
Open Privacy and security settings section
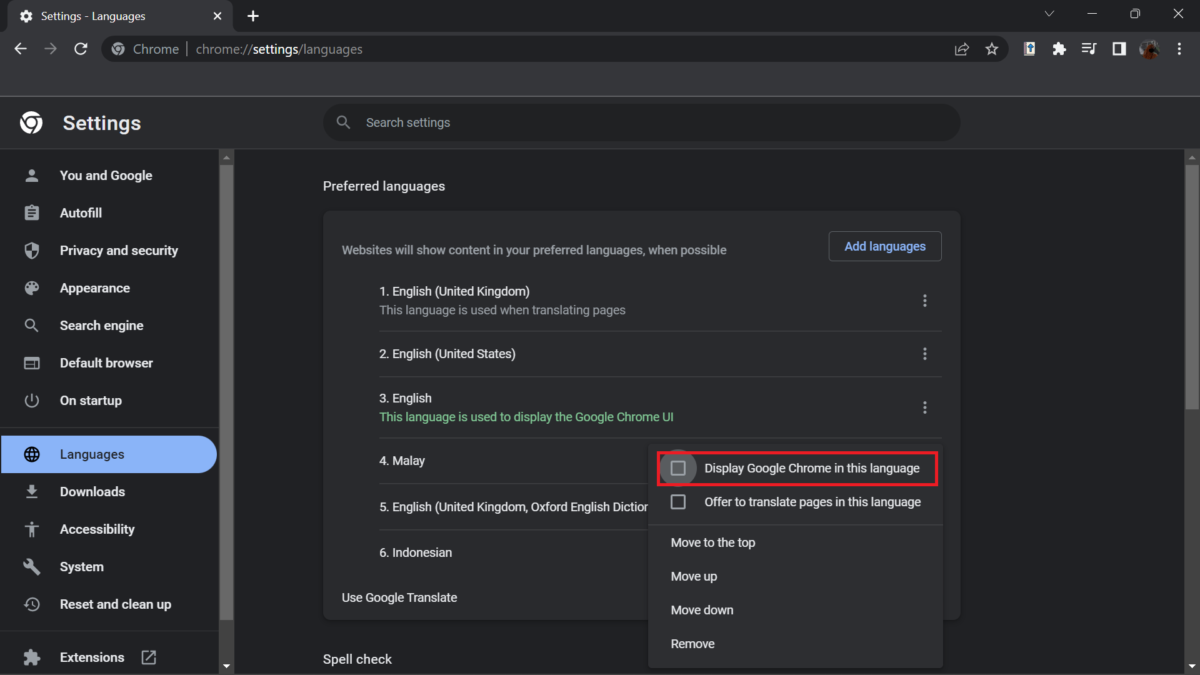point(118,251)
